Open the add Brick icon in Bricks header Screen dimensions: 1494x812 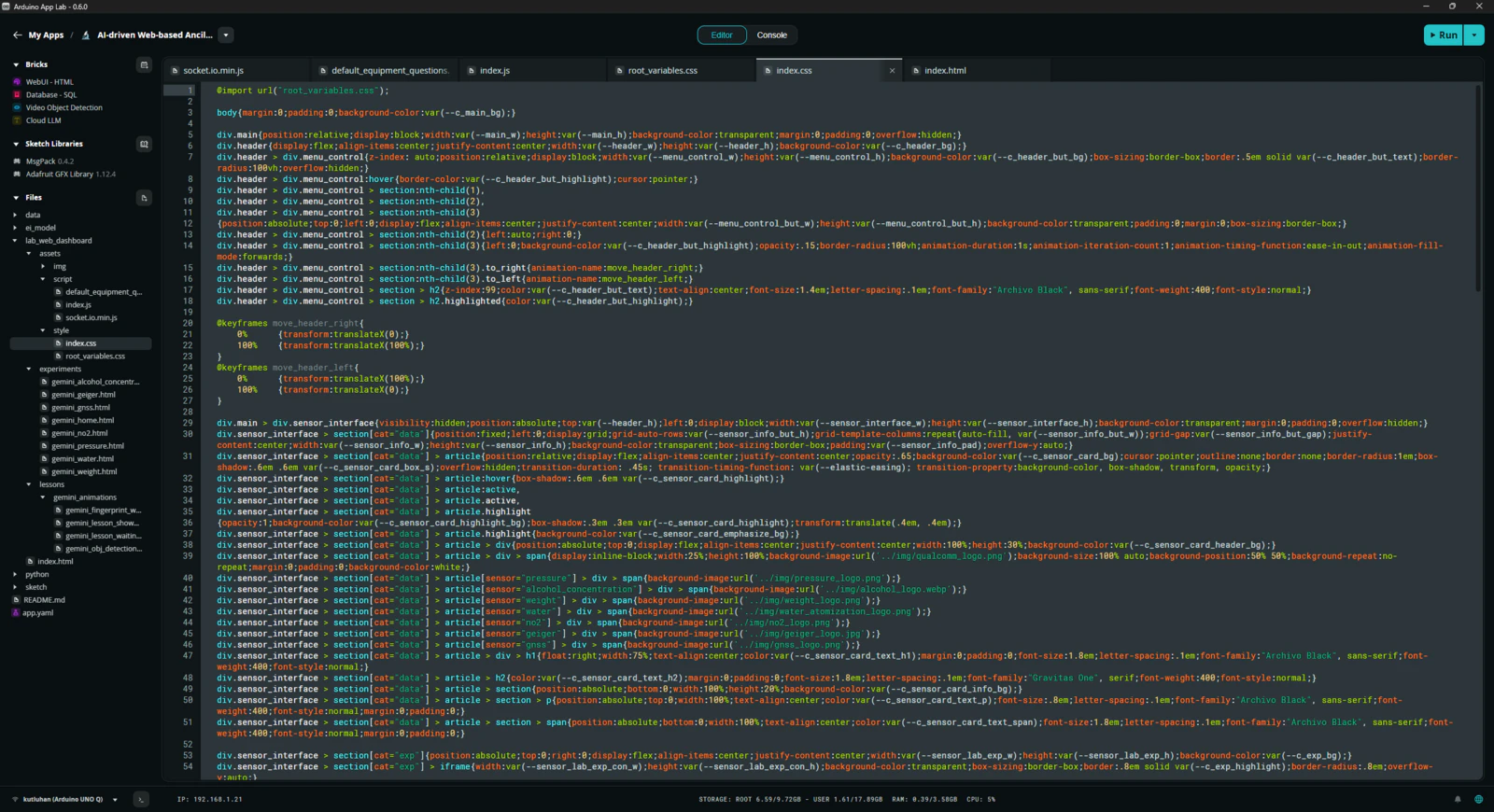[144, 64]
